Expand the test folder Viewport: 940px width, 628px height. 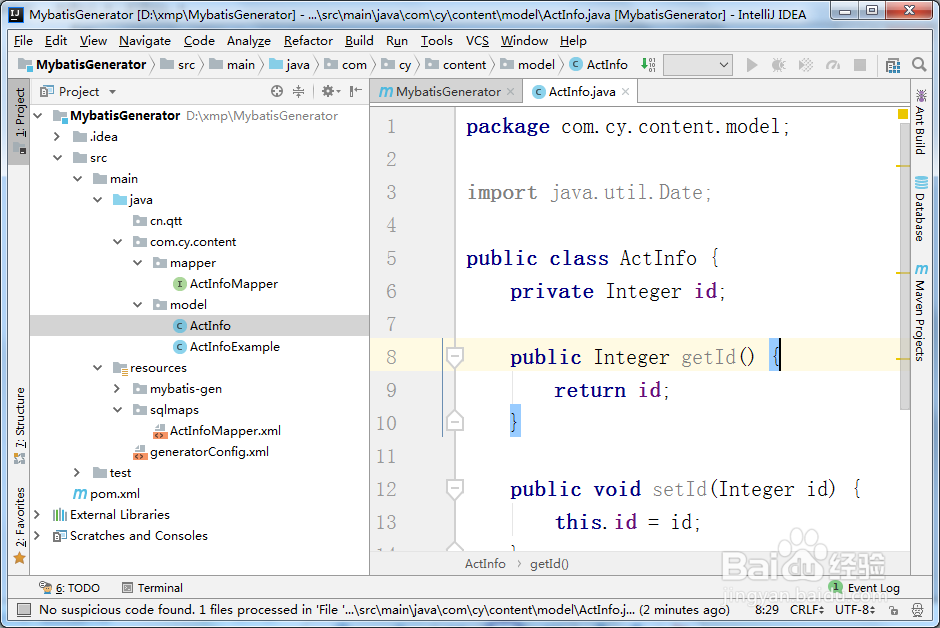point(77,473)
